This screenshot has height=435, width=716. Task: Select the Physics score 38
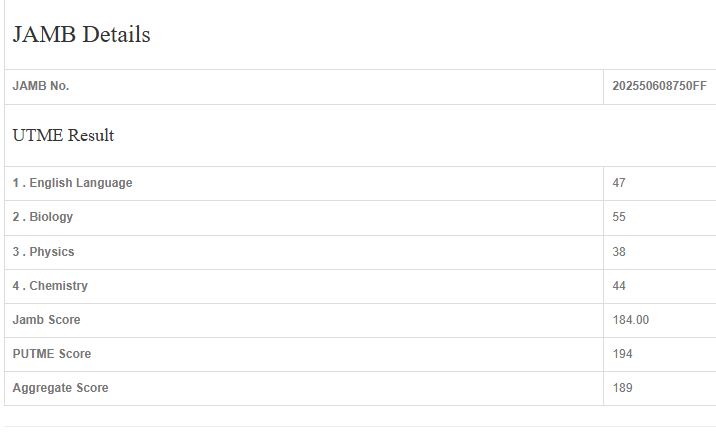pos(619,252)
